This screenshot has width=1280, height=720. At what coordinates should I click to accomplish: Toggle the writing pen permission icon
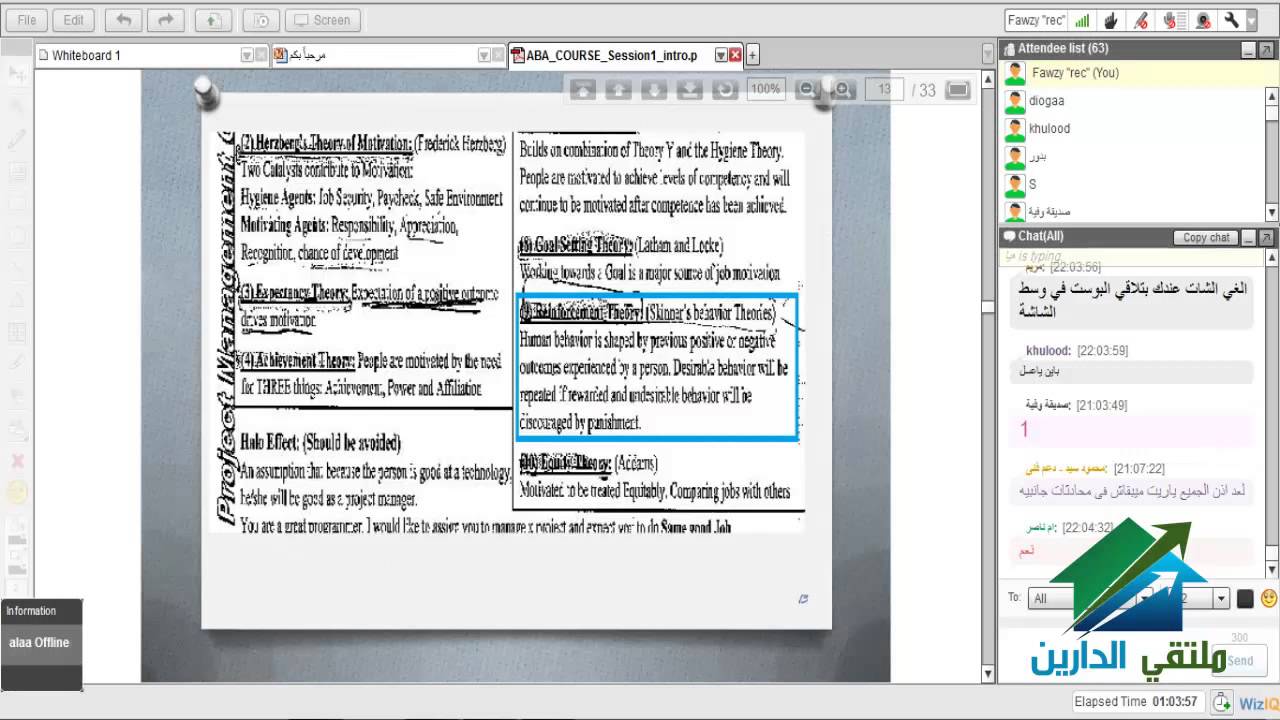point(1140,20)
